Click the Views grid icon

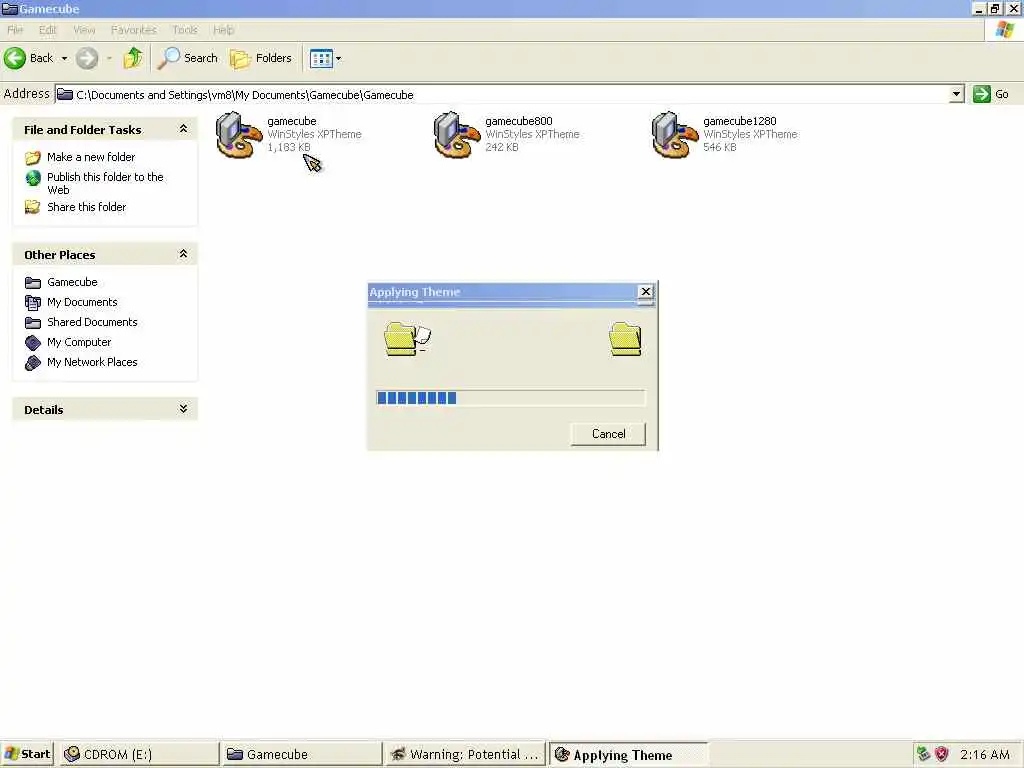click(x=321, y=59)
